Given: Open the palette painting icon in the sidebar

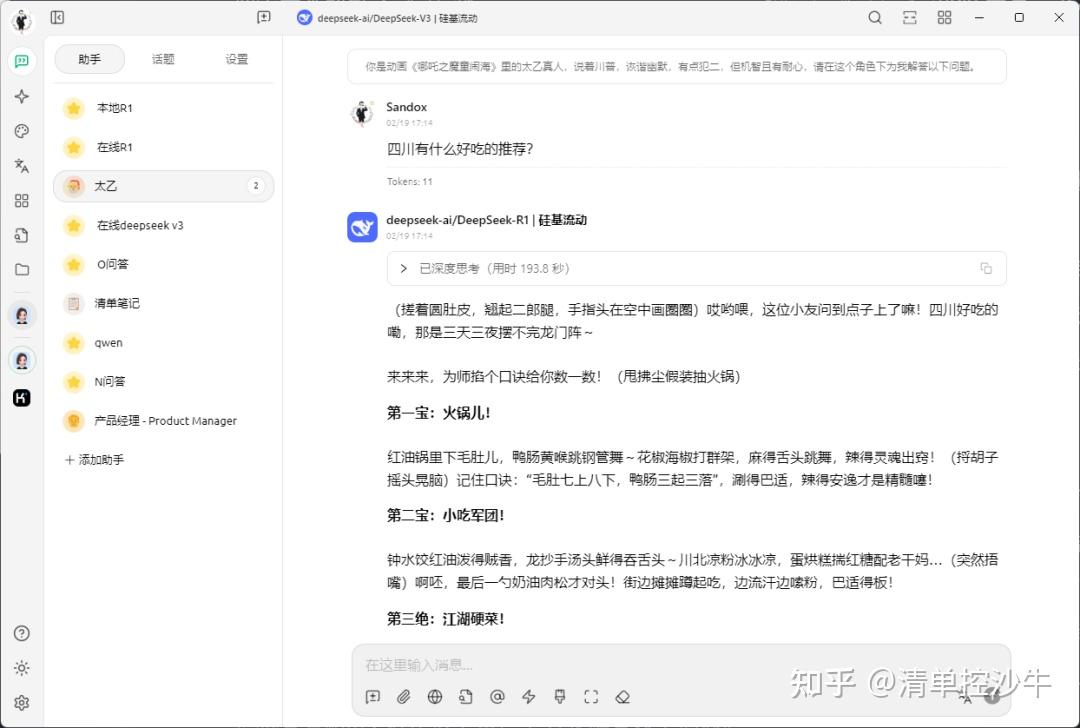Looking at the screenshot, I should click(x=21, y=131).
